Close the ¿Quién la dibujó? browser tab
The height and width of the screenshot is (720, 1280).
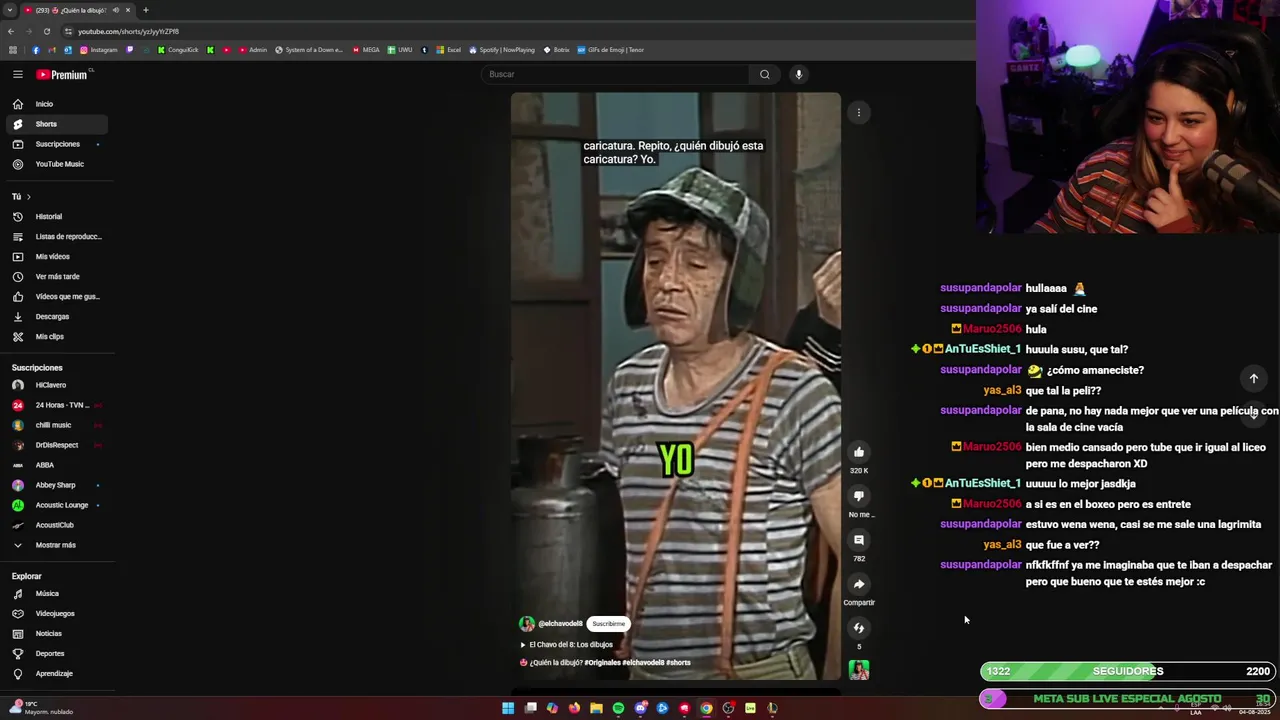pyautogui.click(x=128, y=10)
